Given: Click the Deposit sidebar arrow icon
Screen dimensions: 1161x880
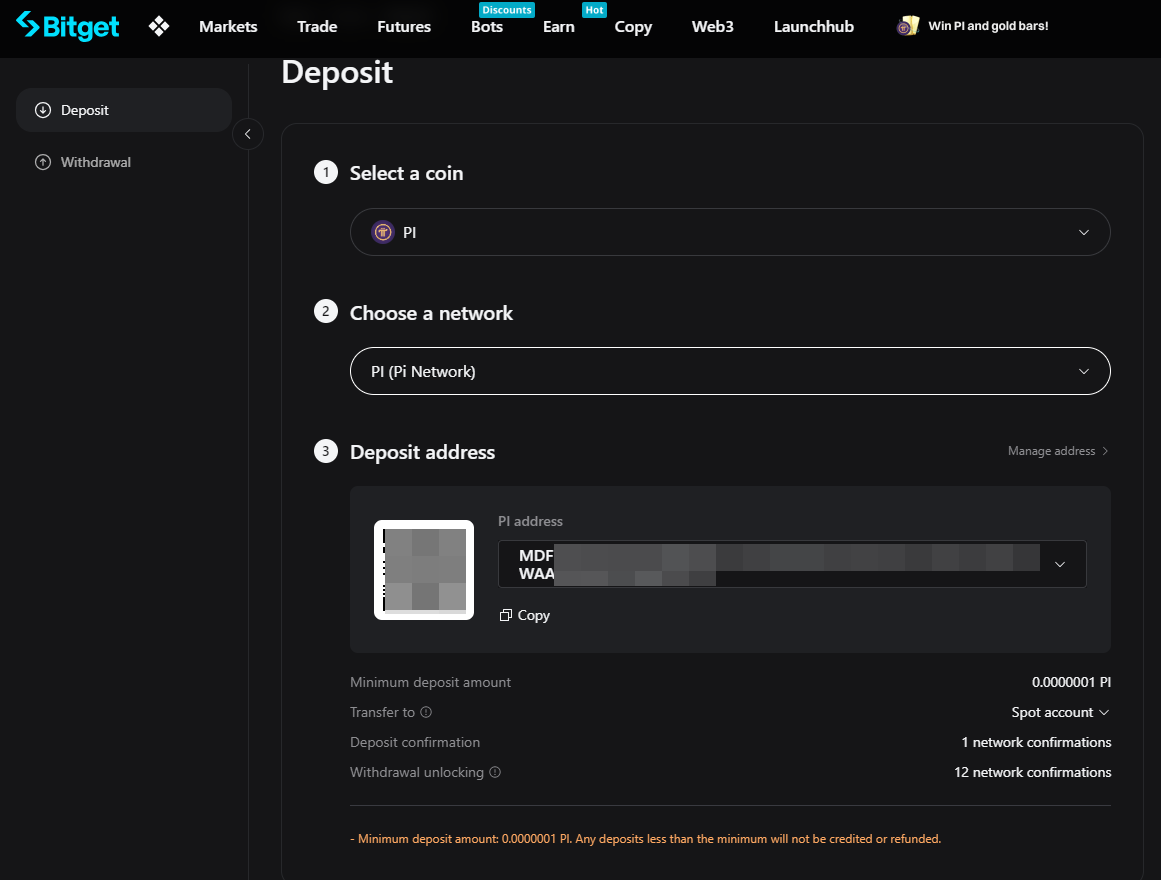Looking at the screenshot, I should pyautogui.click(x=43, y=110).
